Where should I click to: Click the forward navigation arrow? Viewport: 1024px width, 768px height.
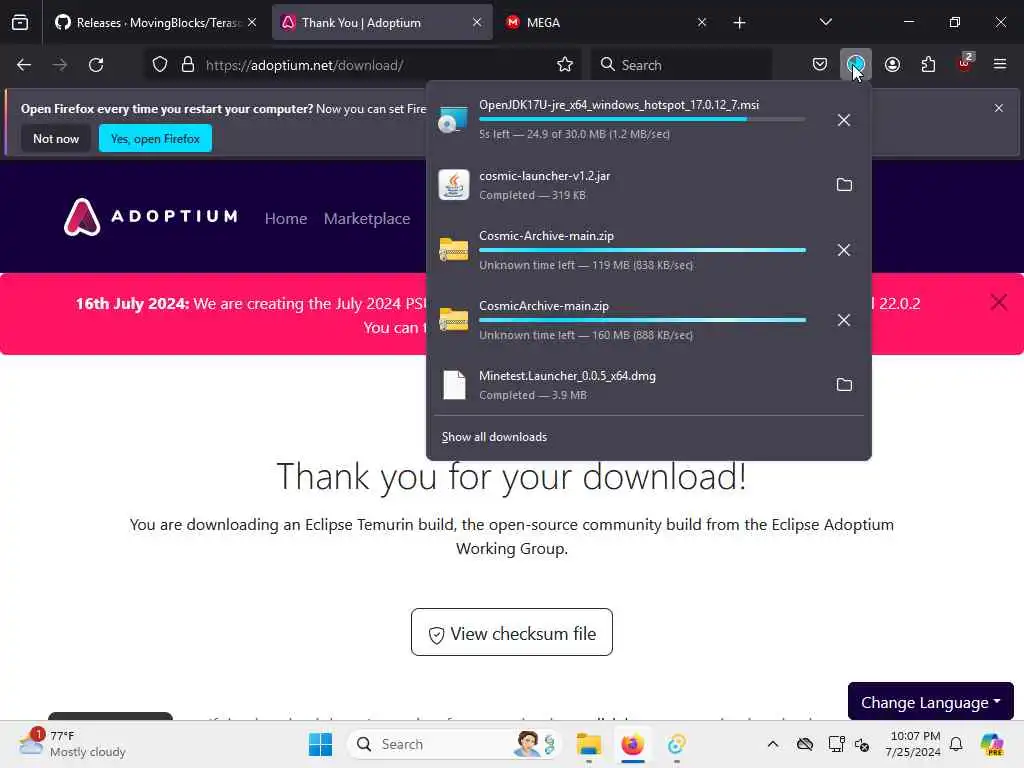coord(60,65)
